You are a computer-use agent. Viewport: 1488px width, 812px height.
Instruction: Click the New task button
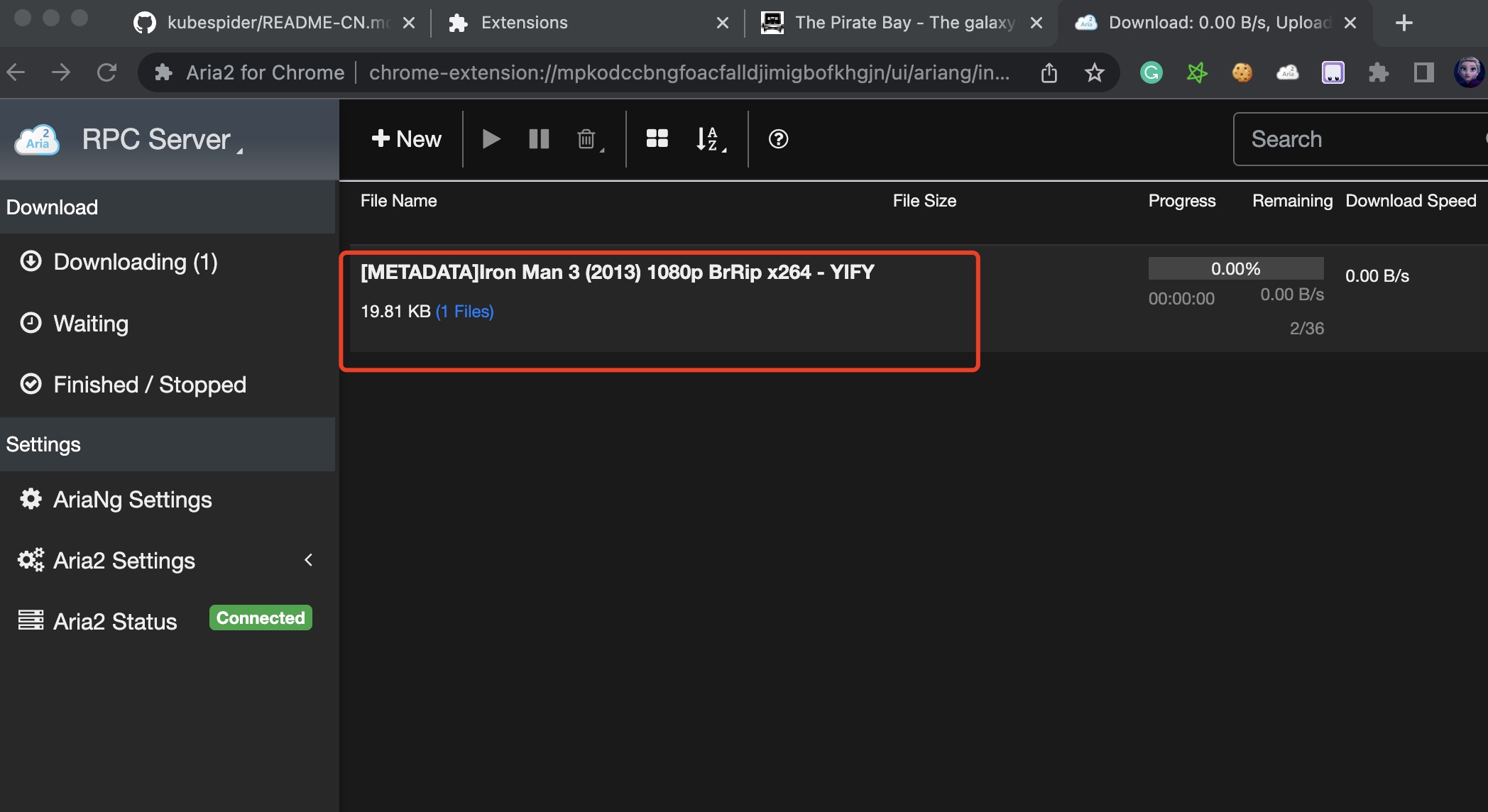[x=406, y=139]
